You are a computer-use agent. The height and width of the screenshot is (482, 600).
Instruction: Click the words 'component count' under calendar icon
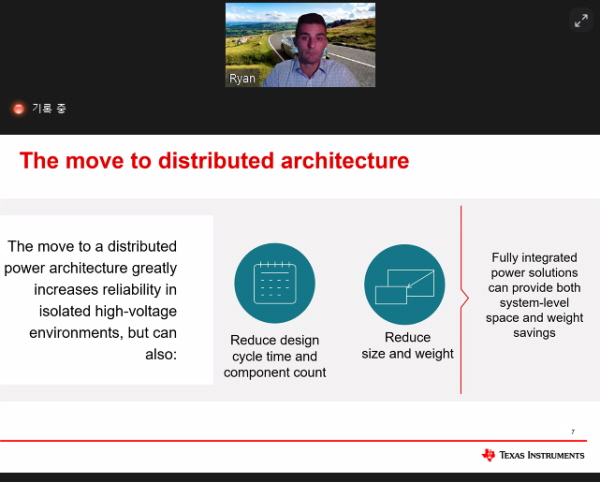[274, 373]
